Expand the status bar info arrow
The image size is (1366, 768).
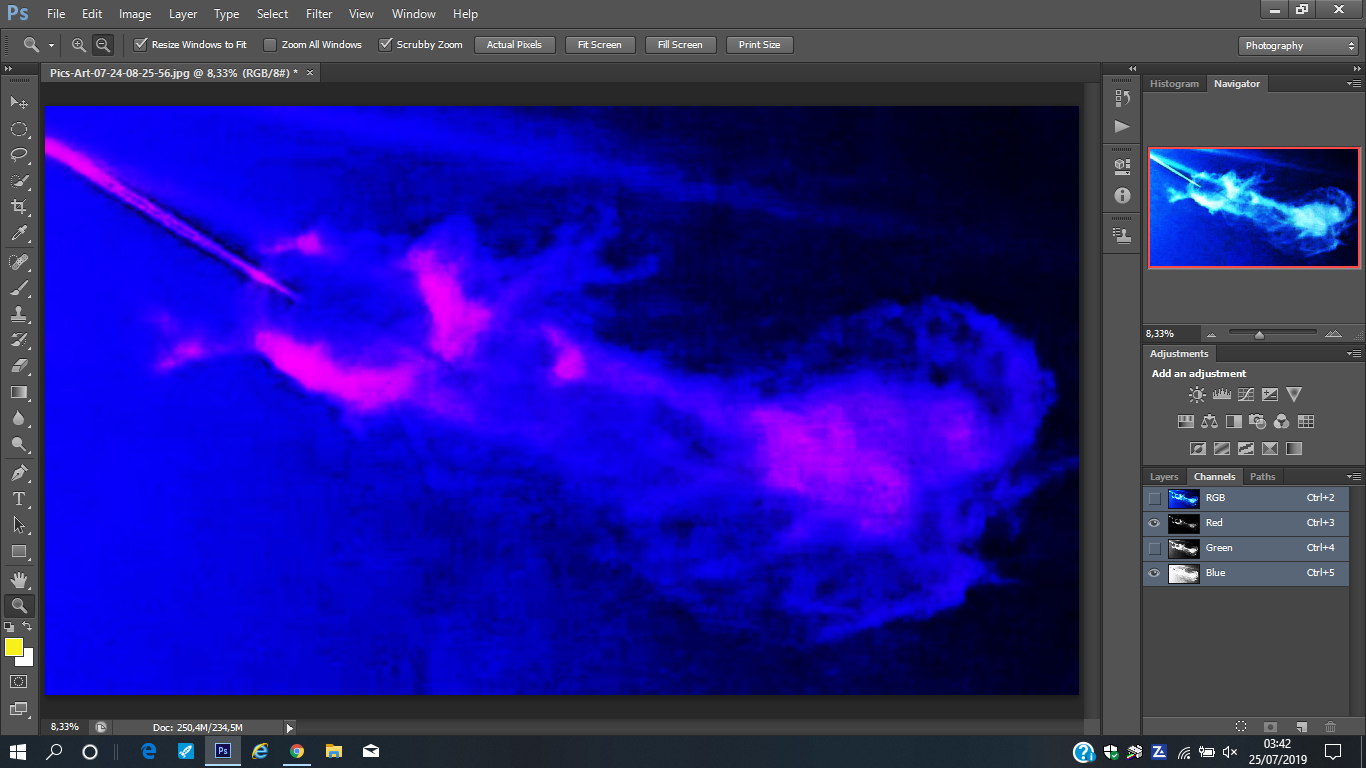tap(290, 728)
